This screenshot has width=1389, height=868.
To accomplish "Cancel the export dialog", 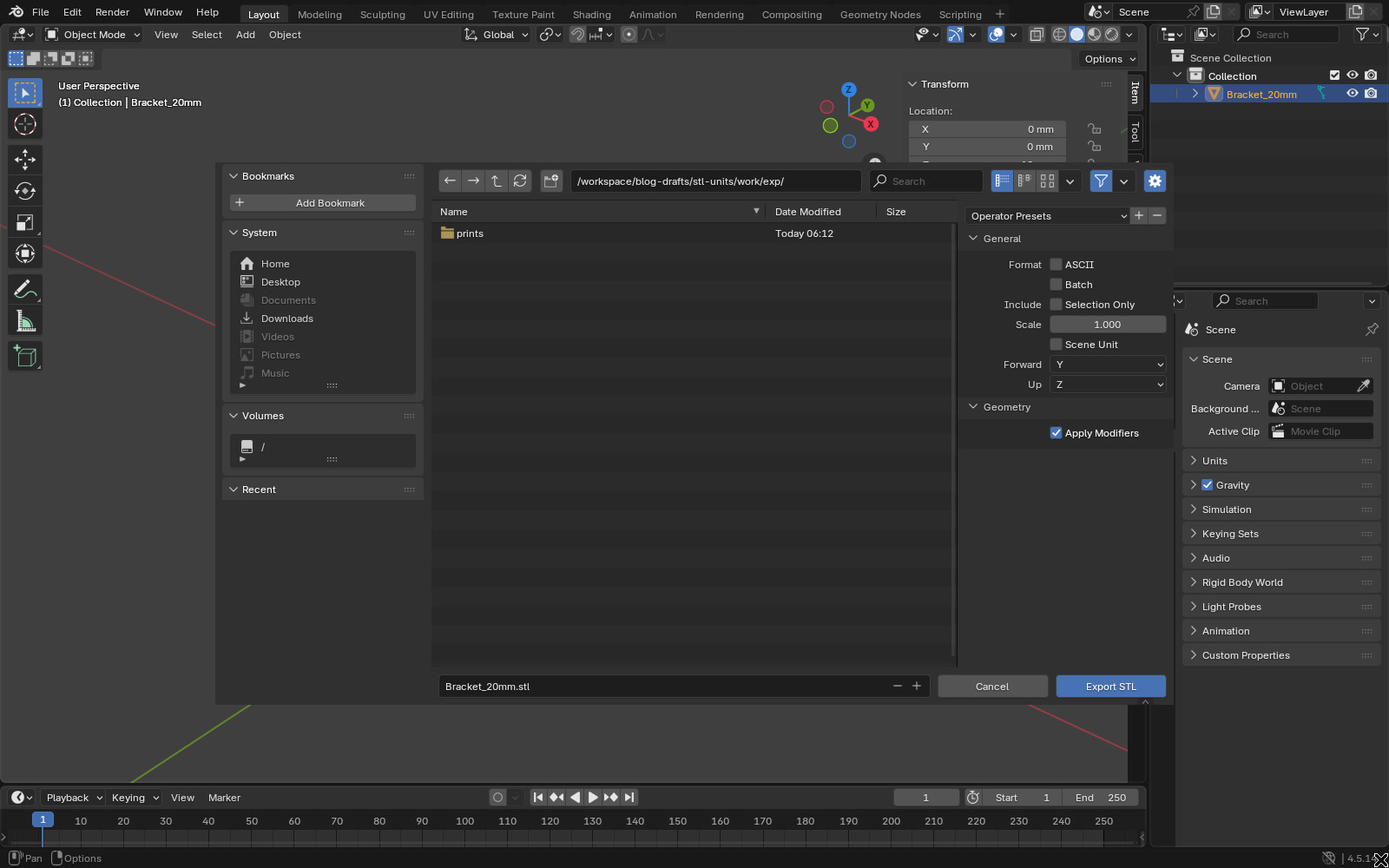I will (x=992, y=687).
